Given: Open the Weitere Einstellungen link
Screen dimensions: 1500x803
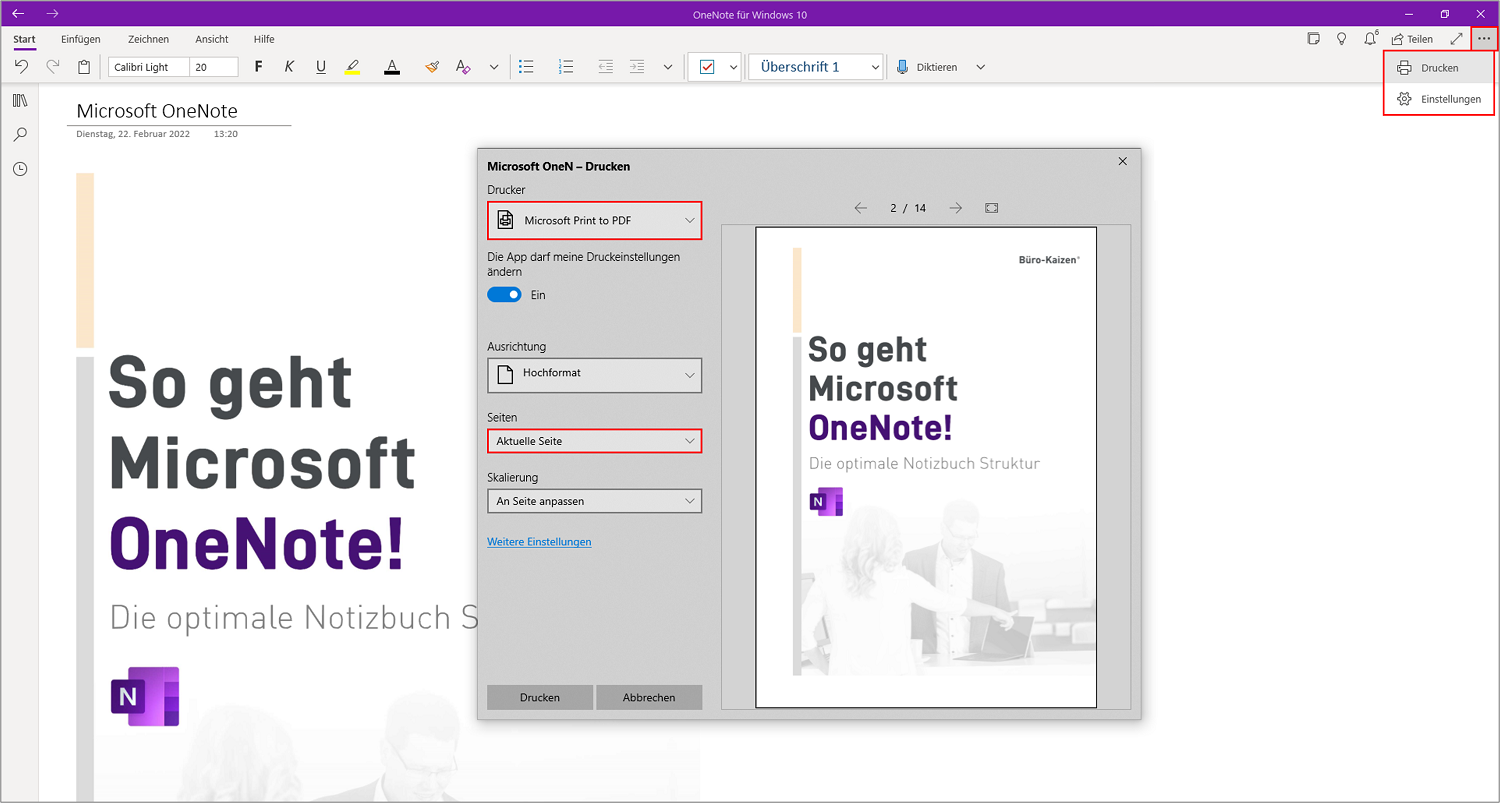Looking at the screenshot, I should click(539, 542).
